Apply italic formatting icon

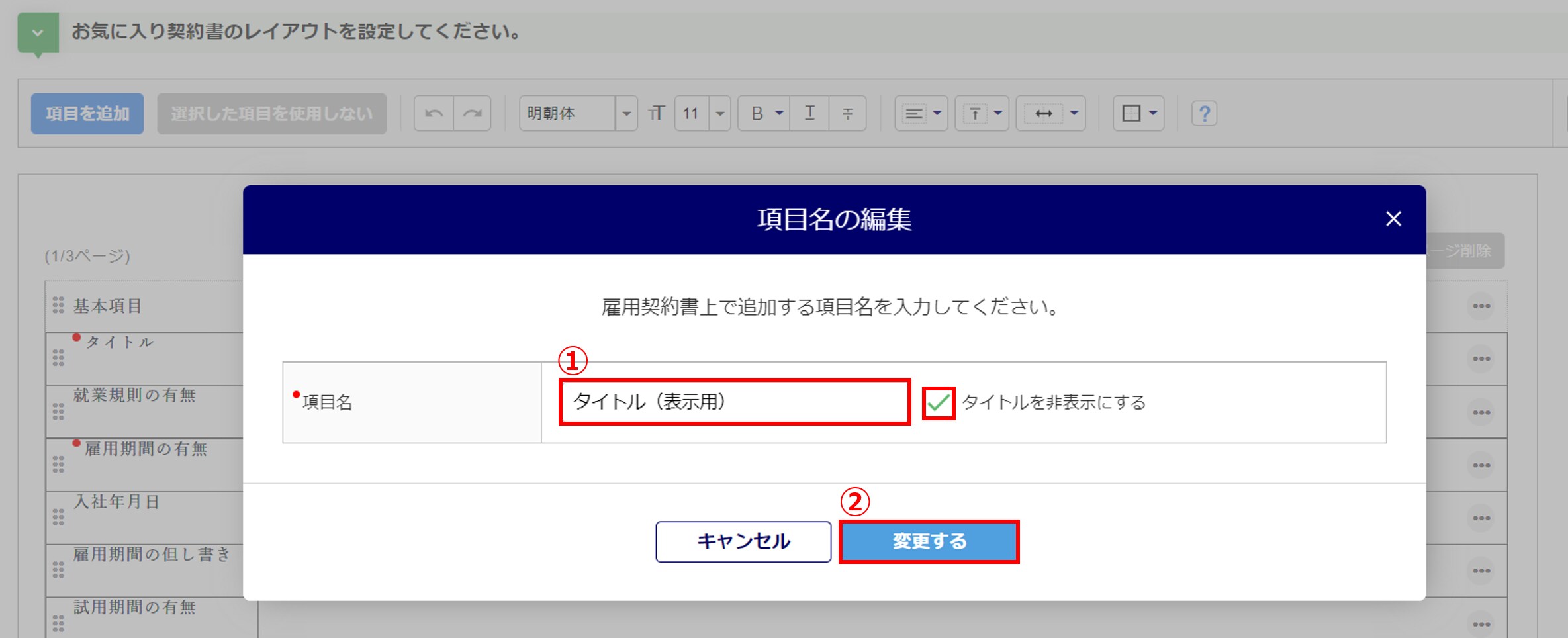tap(809, 114)
